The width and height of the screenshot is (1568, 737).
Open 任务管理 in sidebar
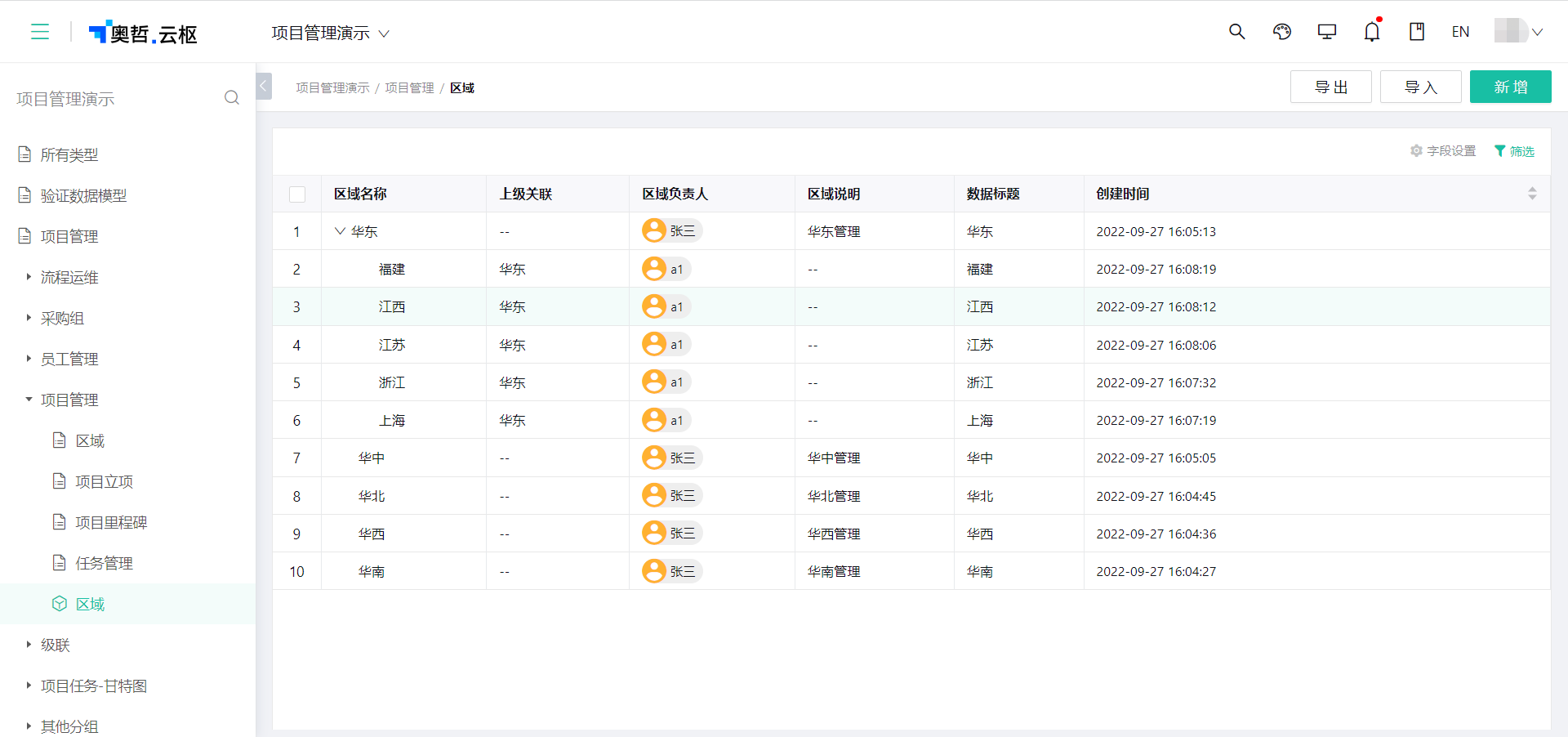(104, 563)
